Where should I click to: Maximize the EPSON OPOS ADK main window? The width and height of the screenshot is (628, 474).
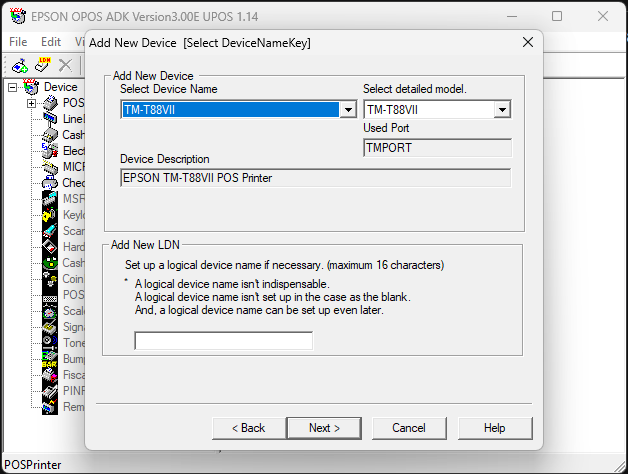coord(557,16)
